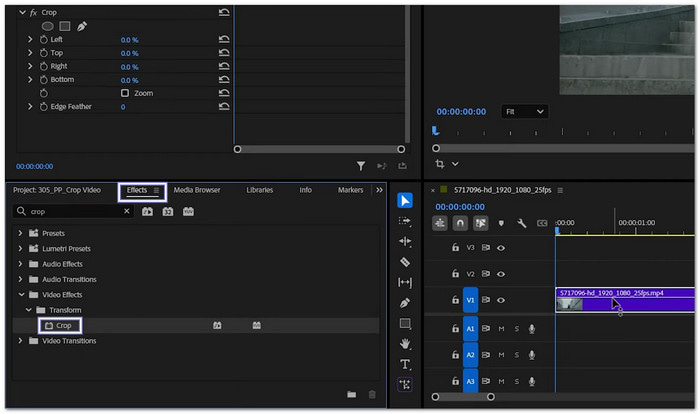The image size is (700, 414).
Task: Collapse the Video Effects folder
Action: click(x=21, y=295)
